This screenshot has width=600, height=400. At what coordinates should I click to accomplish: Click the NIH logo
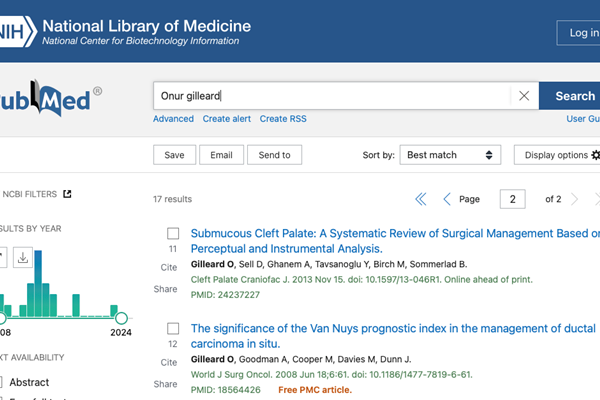pyautogui.click(x=17, y=32)
